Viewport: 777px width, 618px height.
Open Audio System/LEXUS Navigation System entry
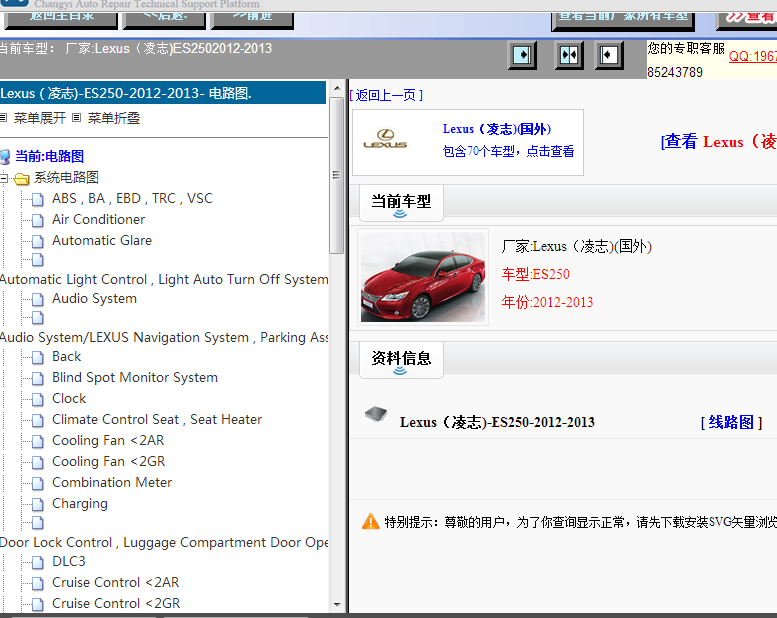point(164,337)
